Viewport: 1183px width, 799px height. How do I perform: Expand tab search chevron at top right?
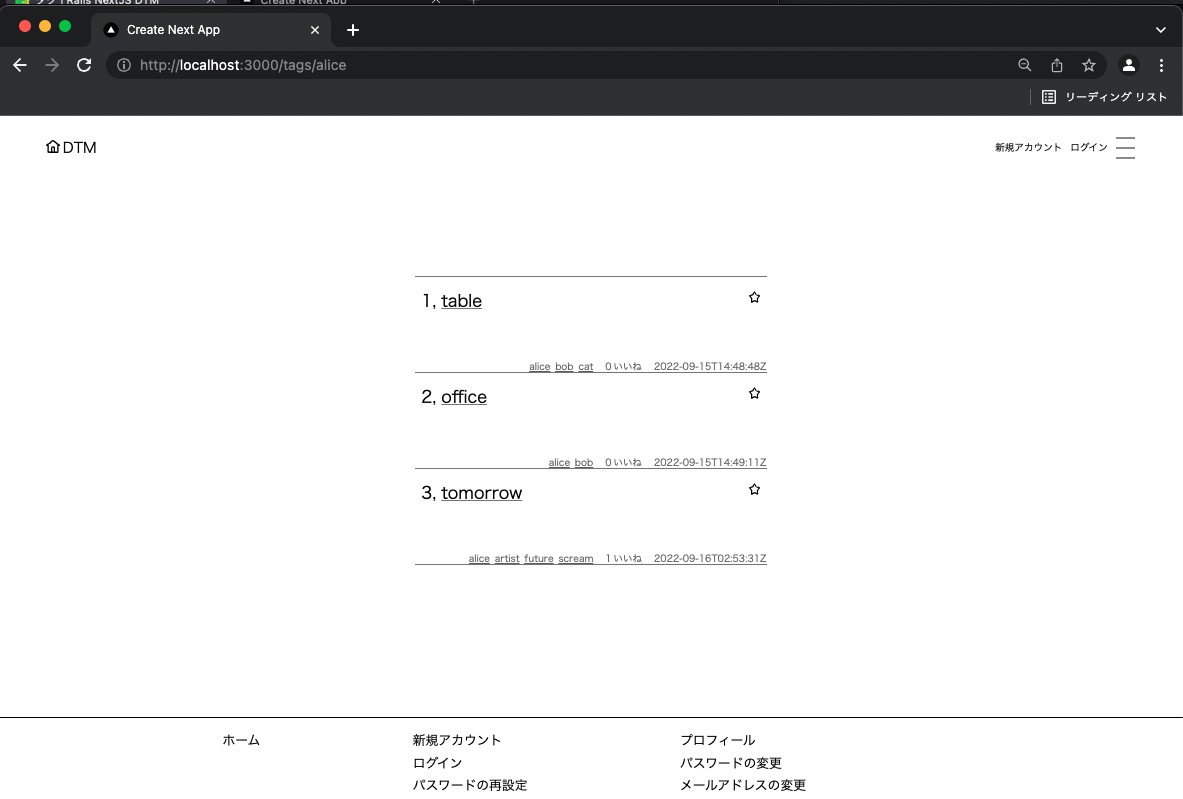(x=1161, y=30)
